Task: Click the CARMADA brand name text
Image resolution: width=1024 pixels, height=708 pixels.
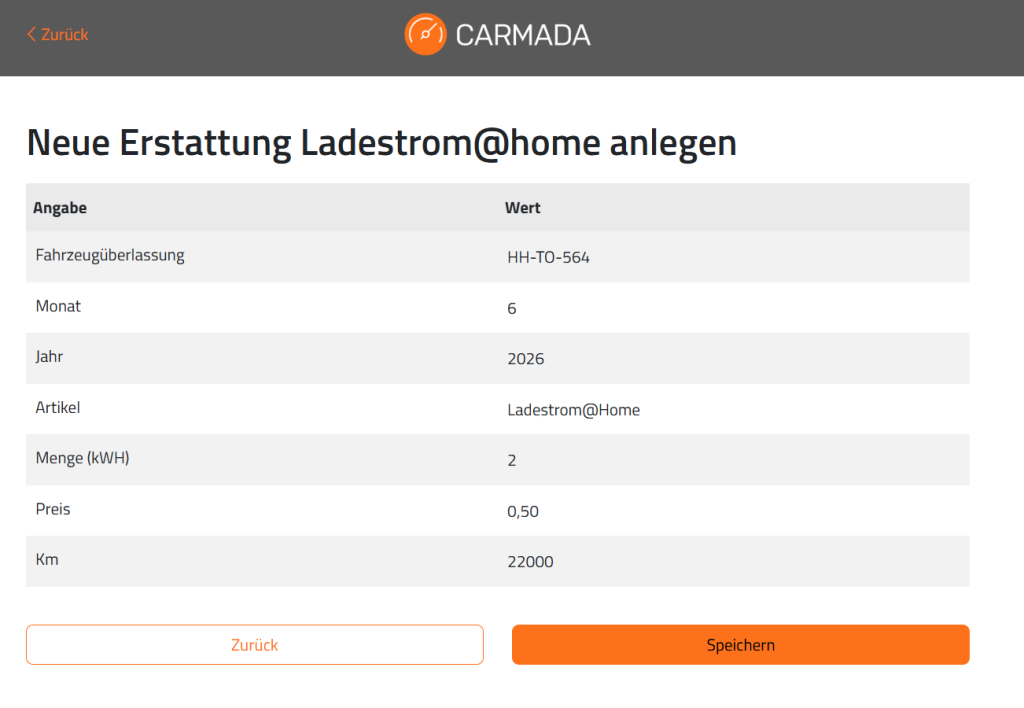Action: [x=522, y=35]
